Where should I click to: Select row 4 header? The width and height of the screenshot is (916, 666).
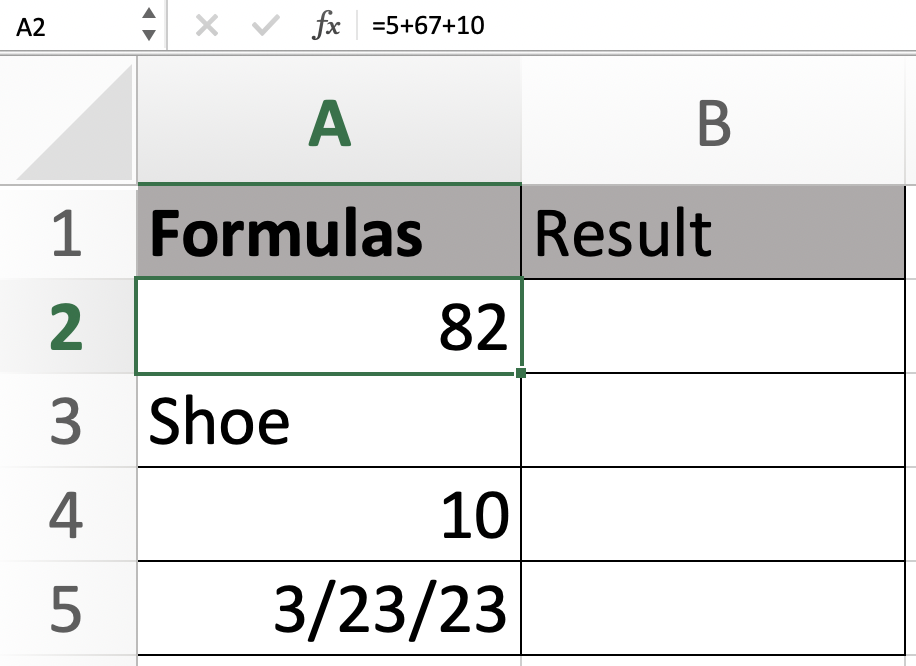(66, 515)
